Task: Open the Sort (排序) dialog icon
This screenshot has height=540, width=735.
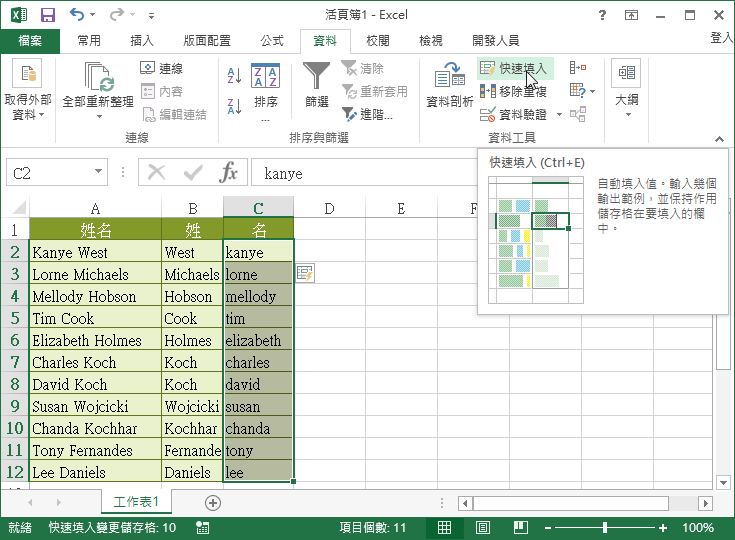Action: click(265, 75)
